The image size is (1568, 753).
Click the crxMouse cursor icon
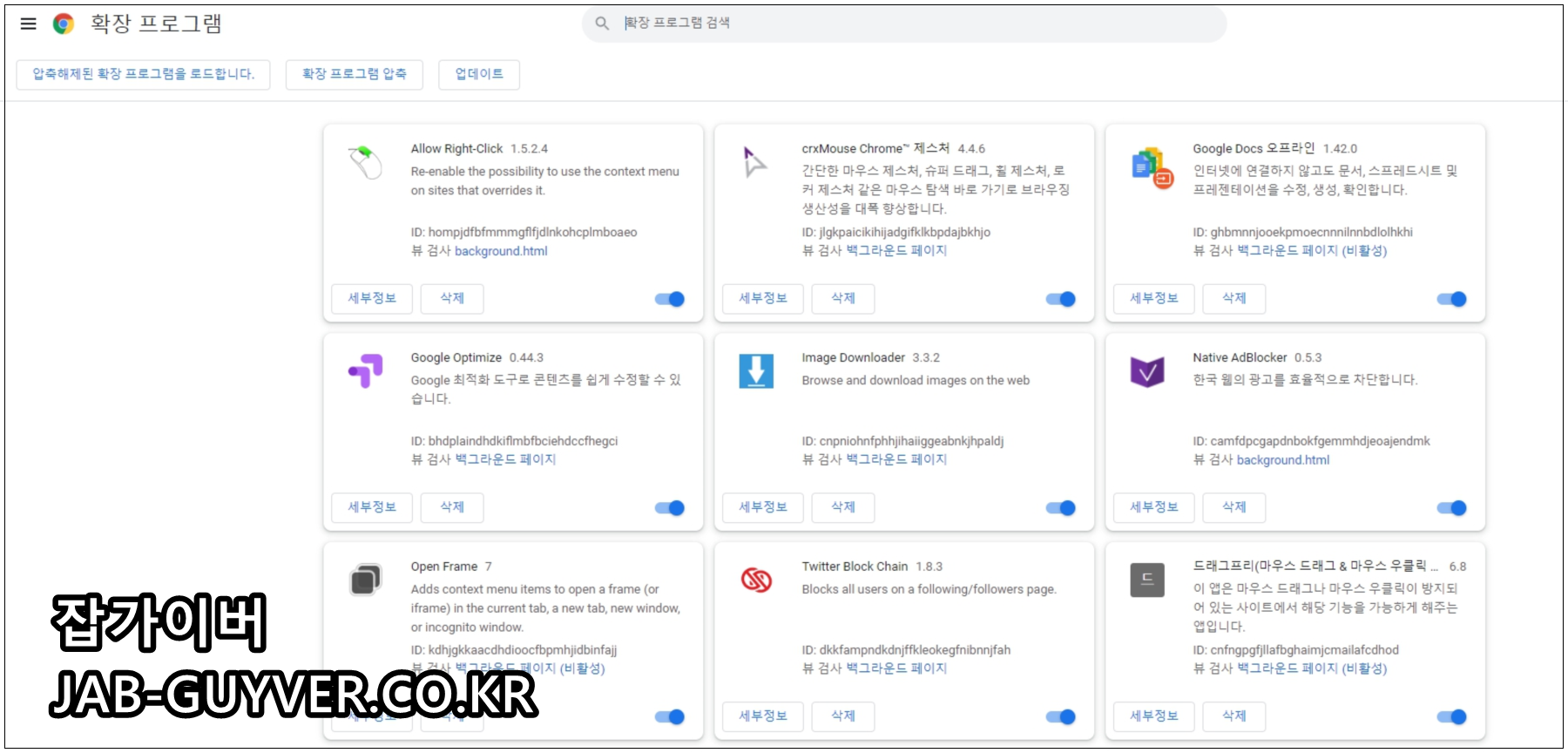(x=755, y=162)
